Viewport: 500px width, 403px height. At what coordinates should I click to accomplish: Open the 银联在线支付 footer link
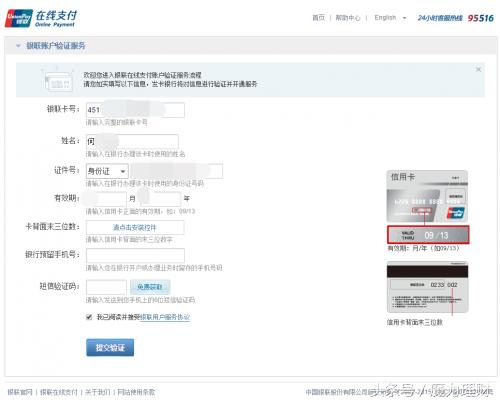[x=59, y=392]
